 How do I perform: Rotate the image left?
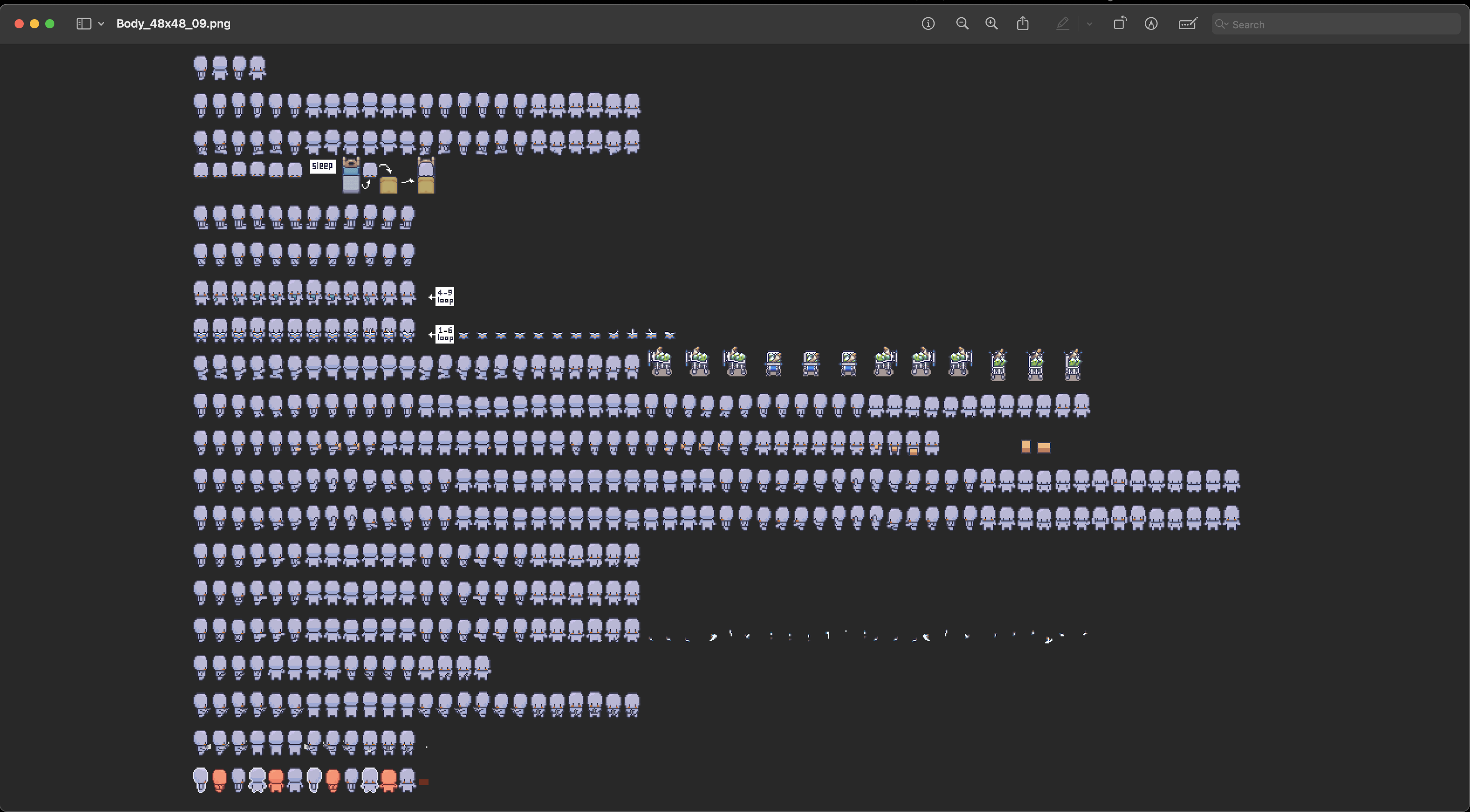(x=1120, y=23)
